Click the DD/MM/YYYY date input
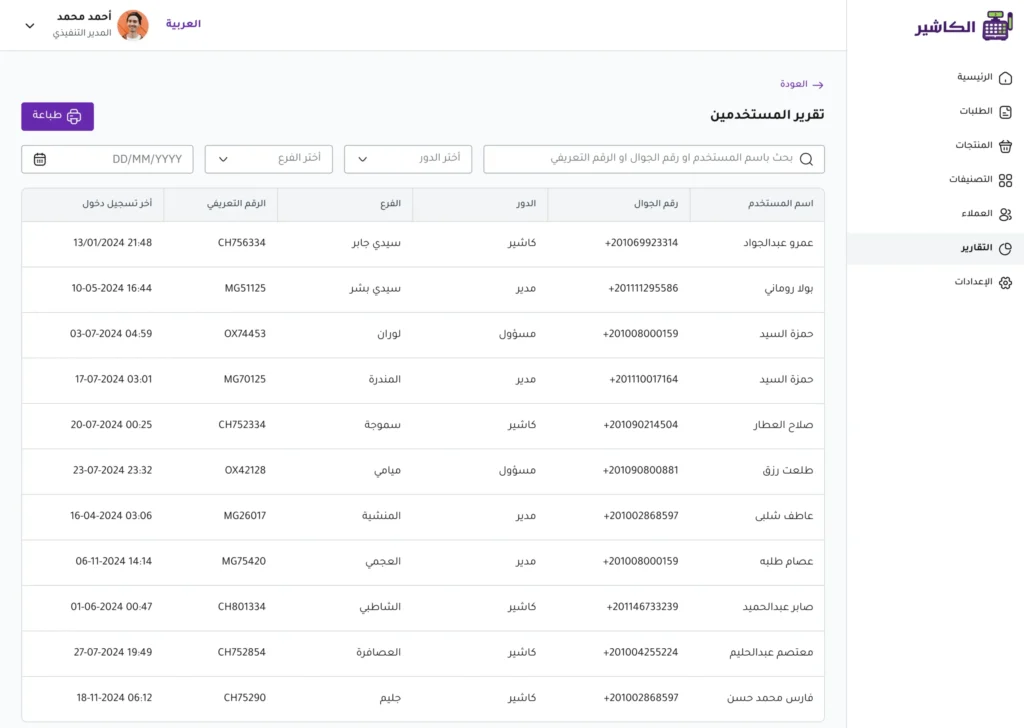Image resolution: width=1024 pixels, height=728 pixels. point(107,159)
